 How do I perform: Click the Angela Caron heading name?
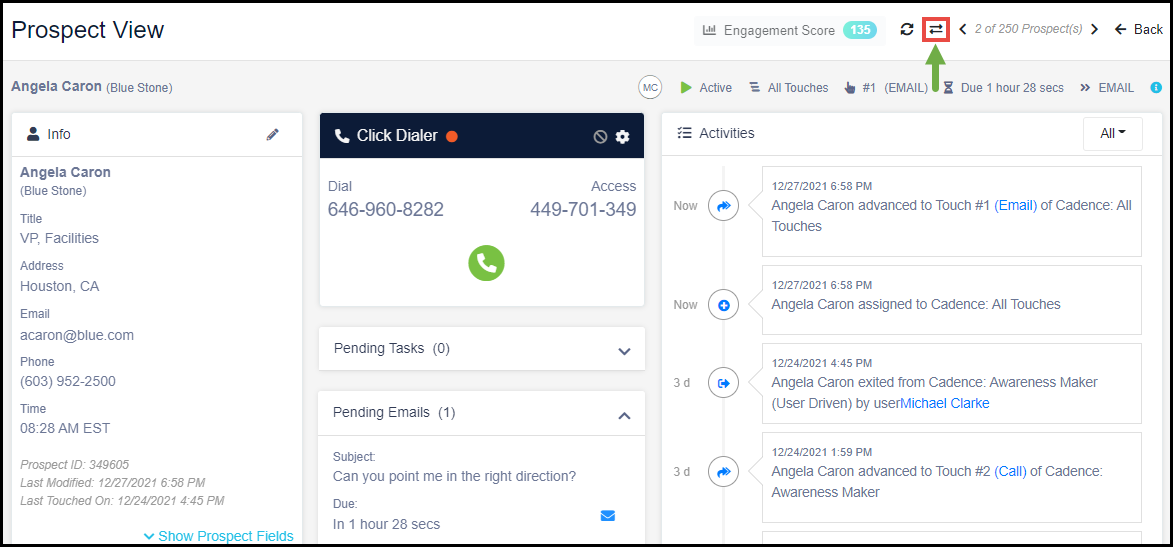tap(56, 86)
